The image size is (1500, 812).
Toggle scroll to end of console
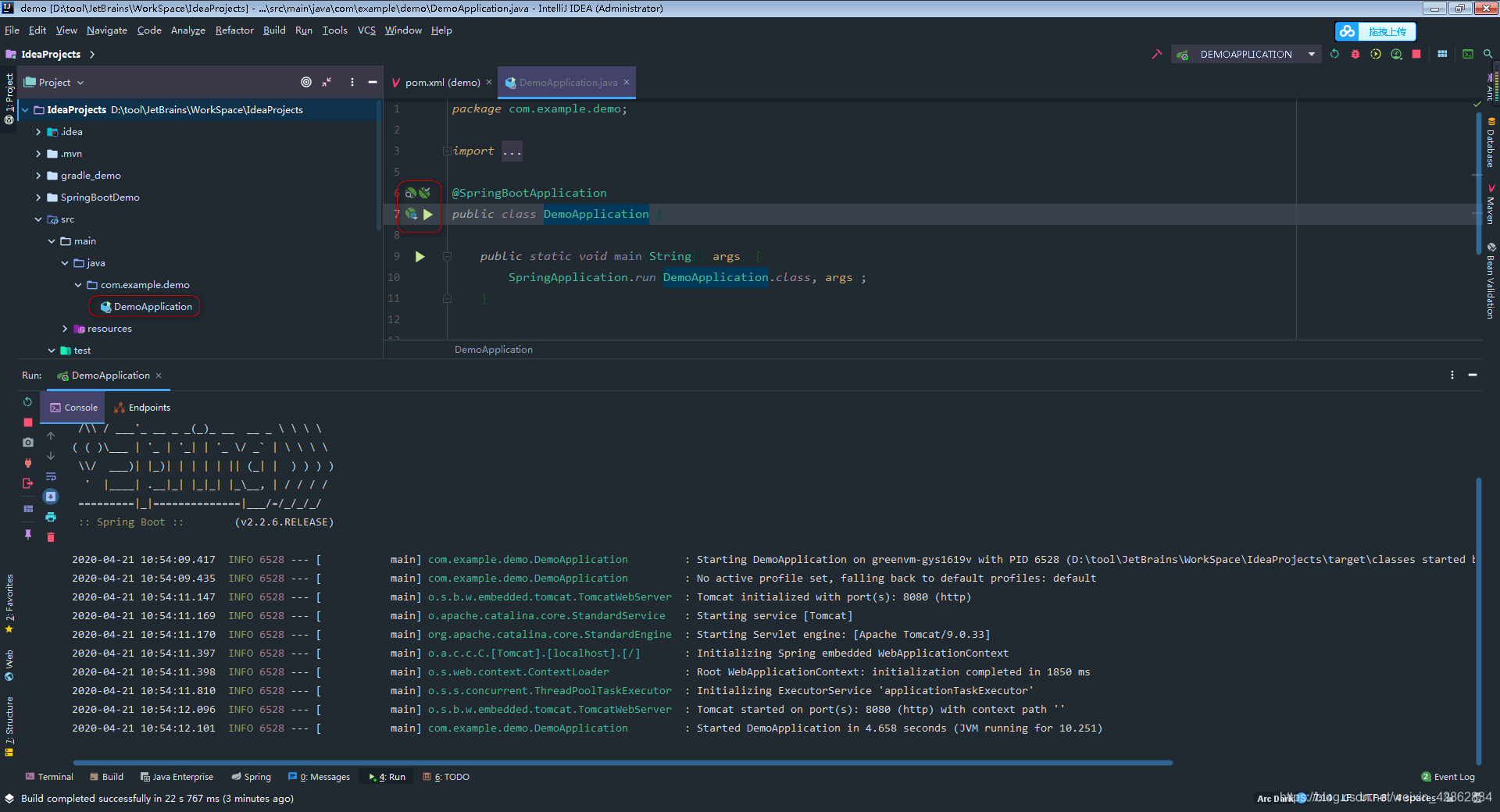click(x=51, y=497)
